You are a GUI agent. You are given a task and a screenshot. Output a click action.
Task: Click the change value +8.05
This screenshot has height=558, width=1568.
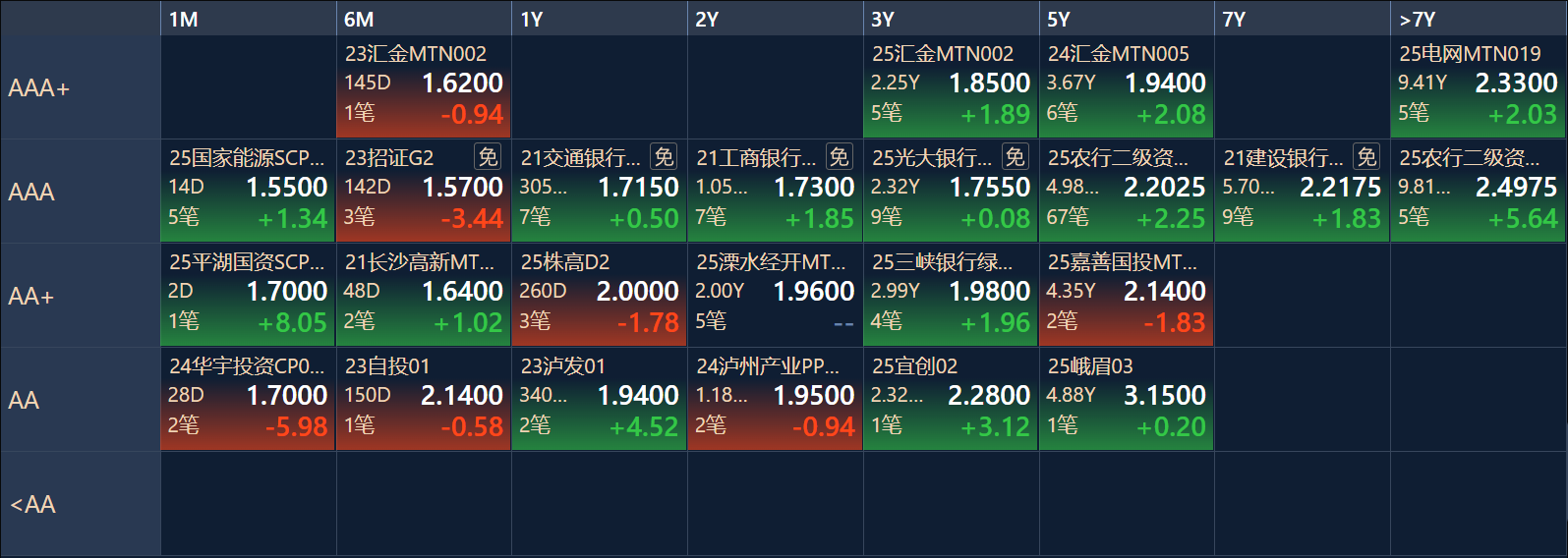tap(292, 323)
